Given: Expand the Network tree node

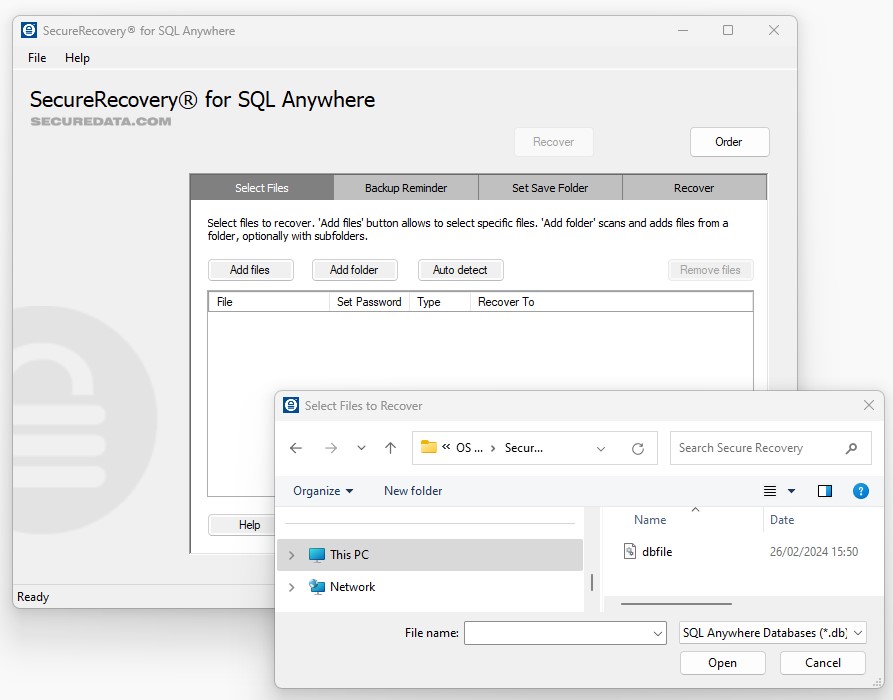Looking at the screenshot, I should [x=291, y=587].
